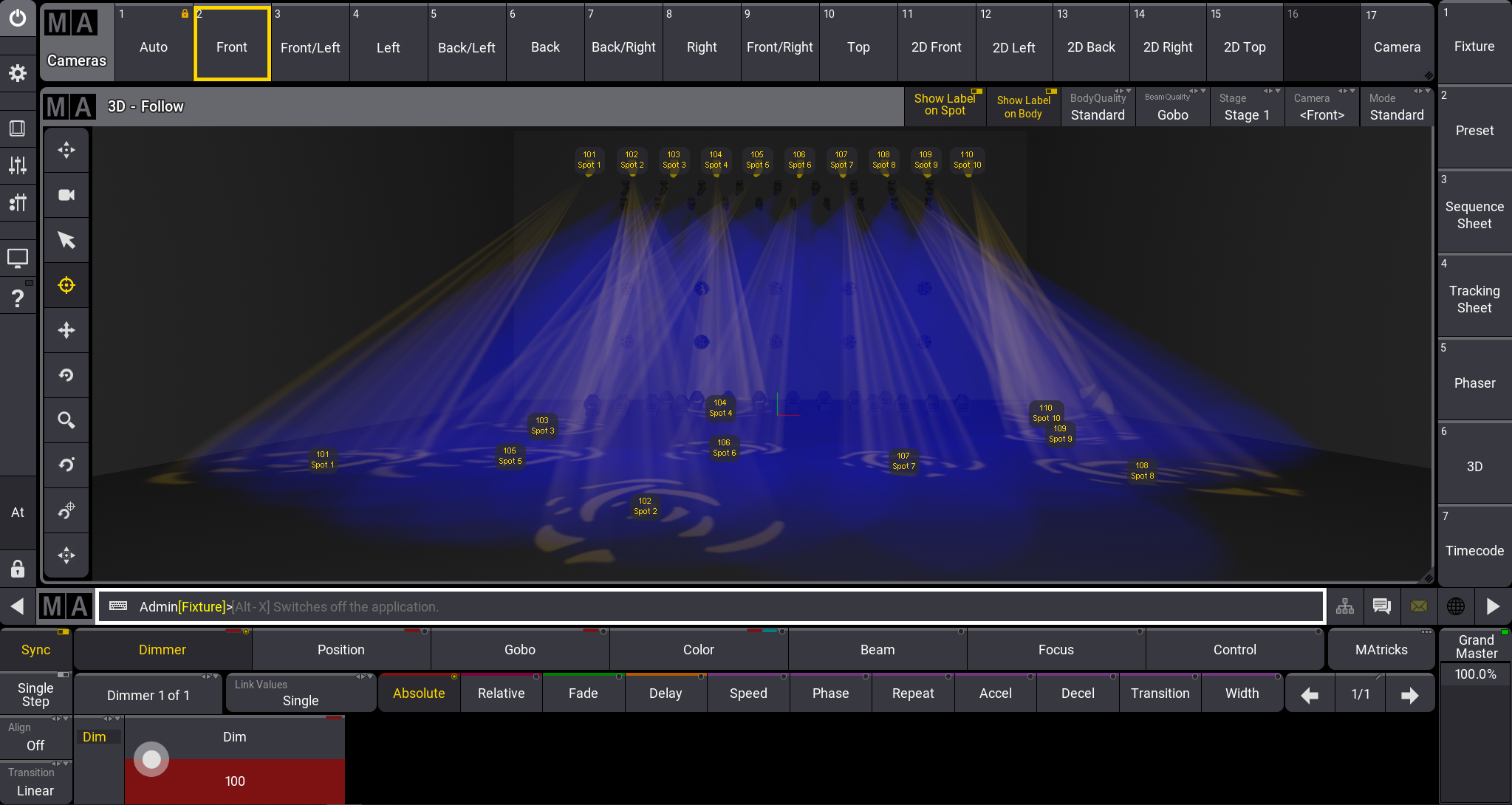
Task: Click the camera icon in 3D toolbar
Action: tap(66, 195)
